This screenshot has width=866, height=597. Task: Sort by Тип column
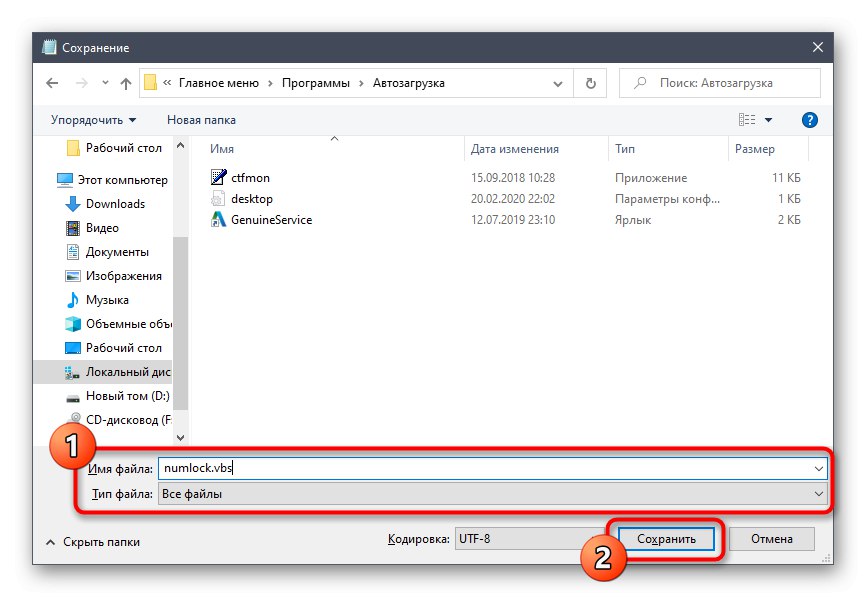625,149
